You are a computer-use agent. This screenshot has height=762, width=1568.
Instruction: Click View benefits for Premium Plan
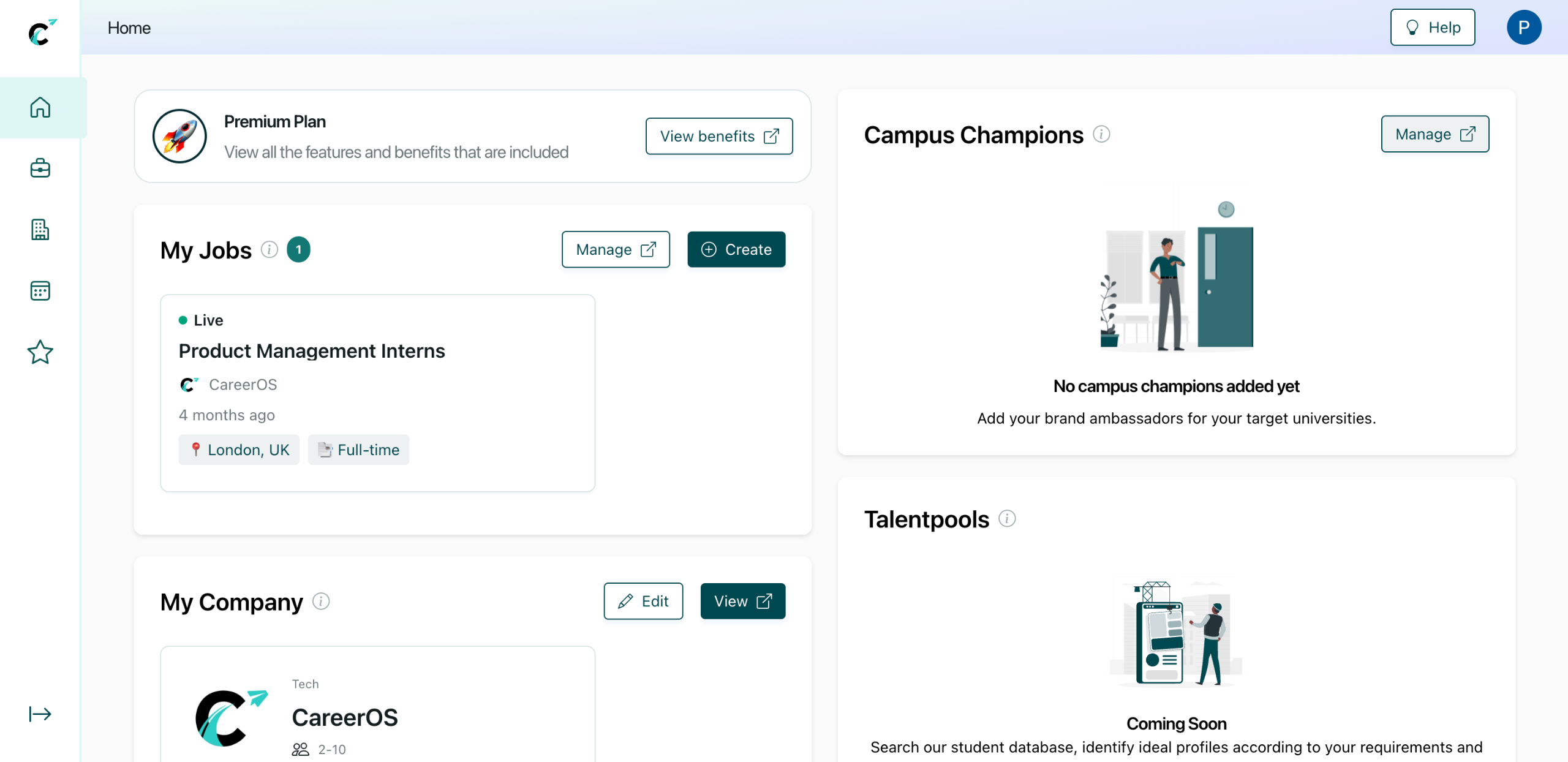tap(718, 136)
